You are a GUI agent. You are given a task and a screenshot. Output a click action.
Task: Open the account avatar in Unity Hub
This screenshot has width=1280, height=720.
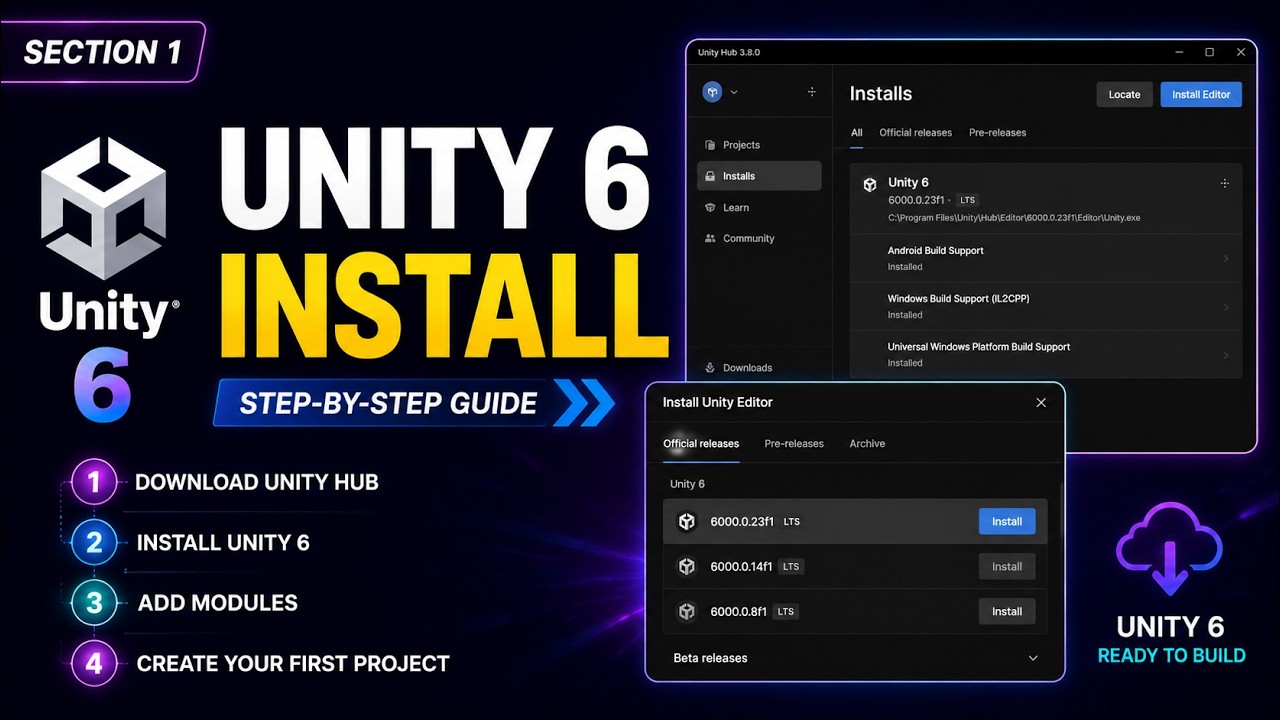(712, 92)
